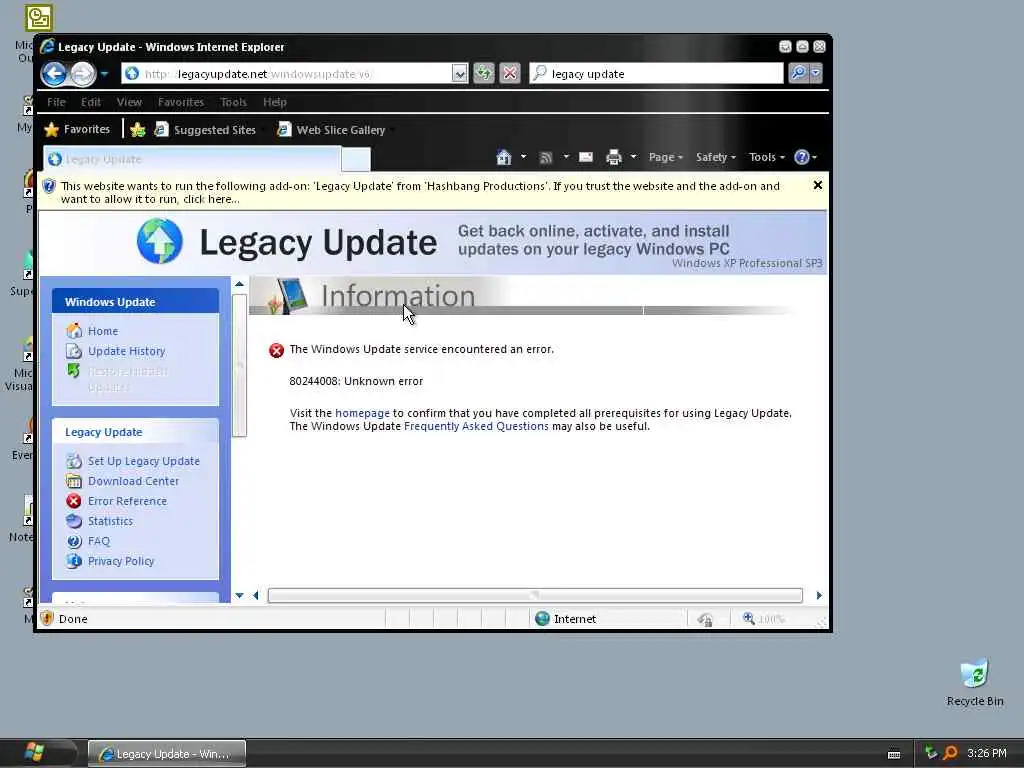
Task: Open the Safety dropdown menu
Action: (716, 157)
